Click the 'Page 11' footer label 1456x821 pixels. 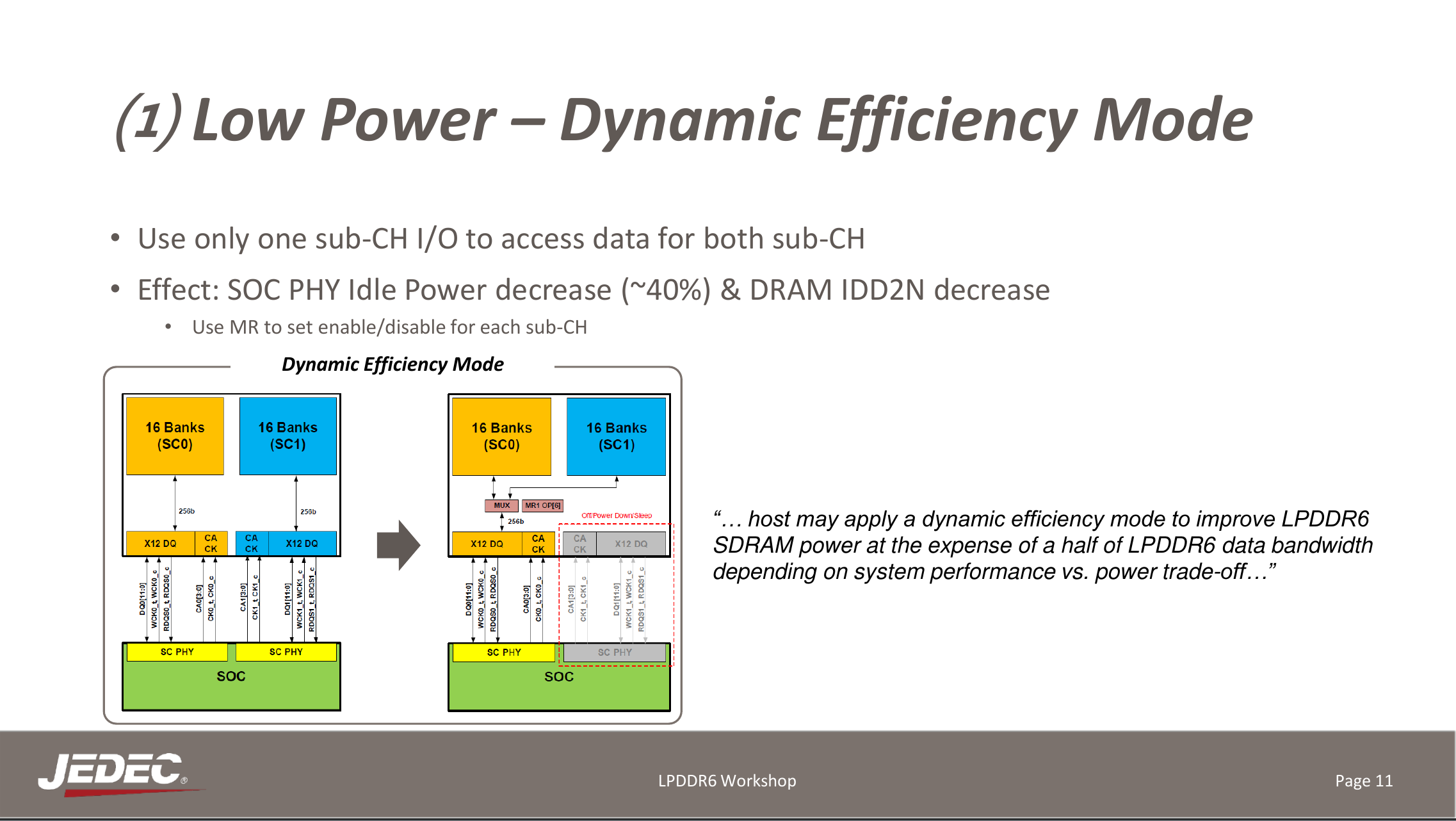tap(1363, 781)
